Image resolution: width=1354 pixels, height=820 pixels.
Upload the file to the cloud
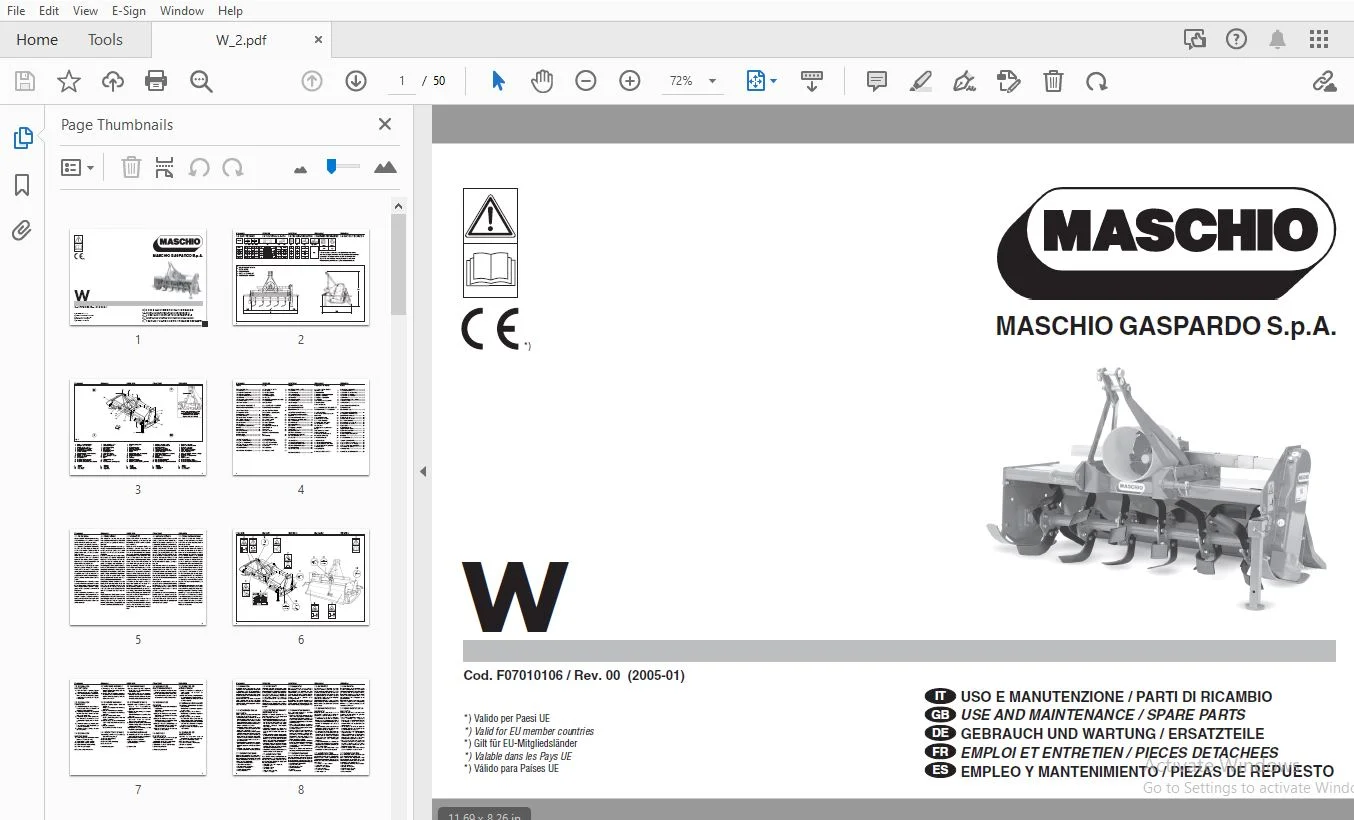(x=113, y=81)
